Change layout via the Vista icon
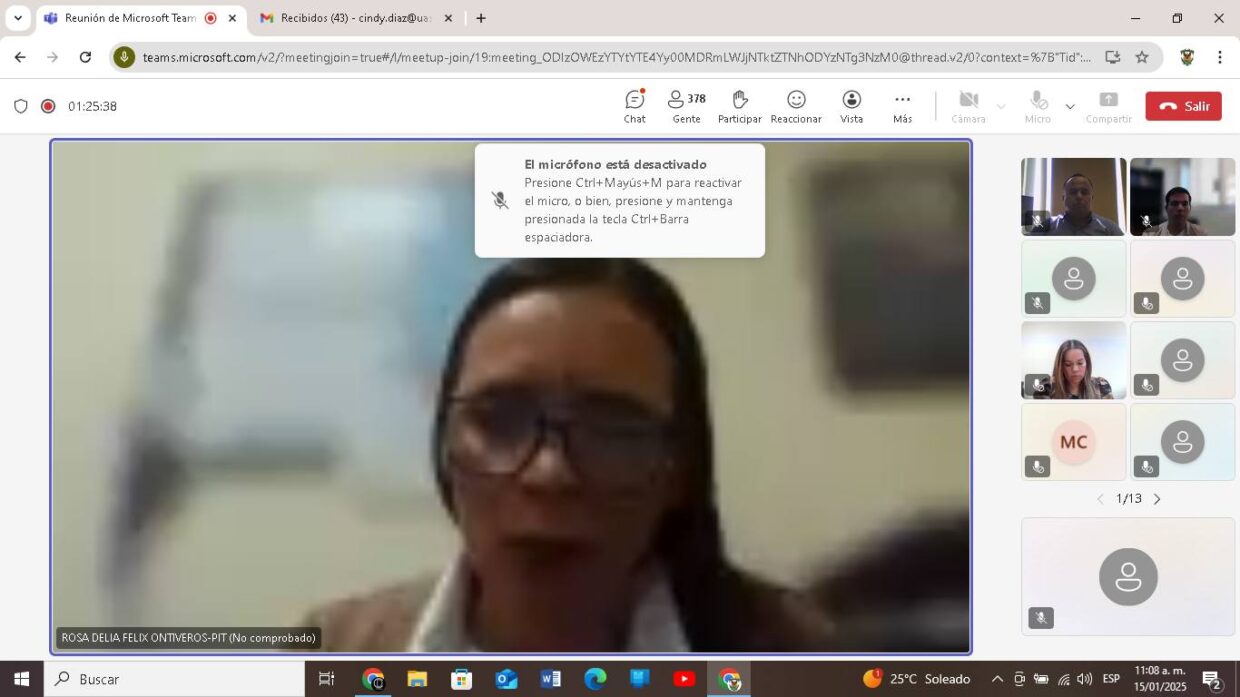1240x697 pixels. pos(852,106)
